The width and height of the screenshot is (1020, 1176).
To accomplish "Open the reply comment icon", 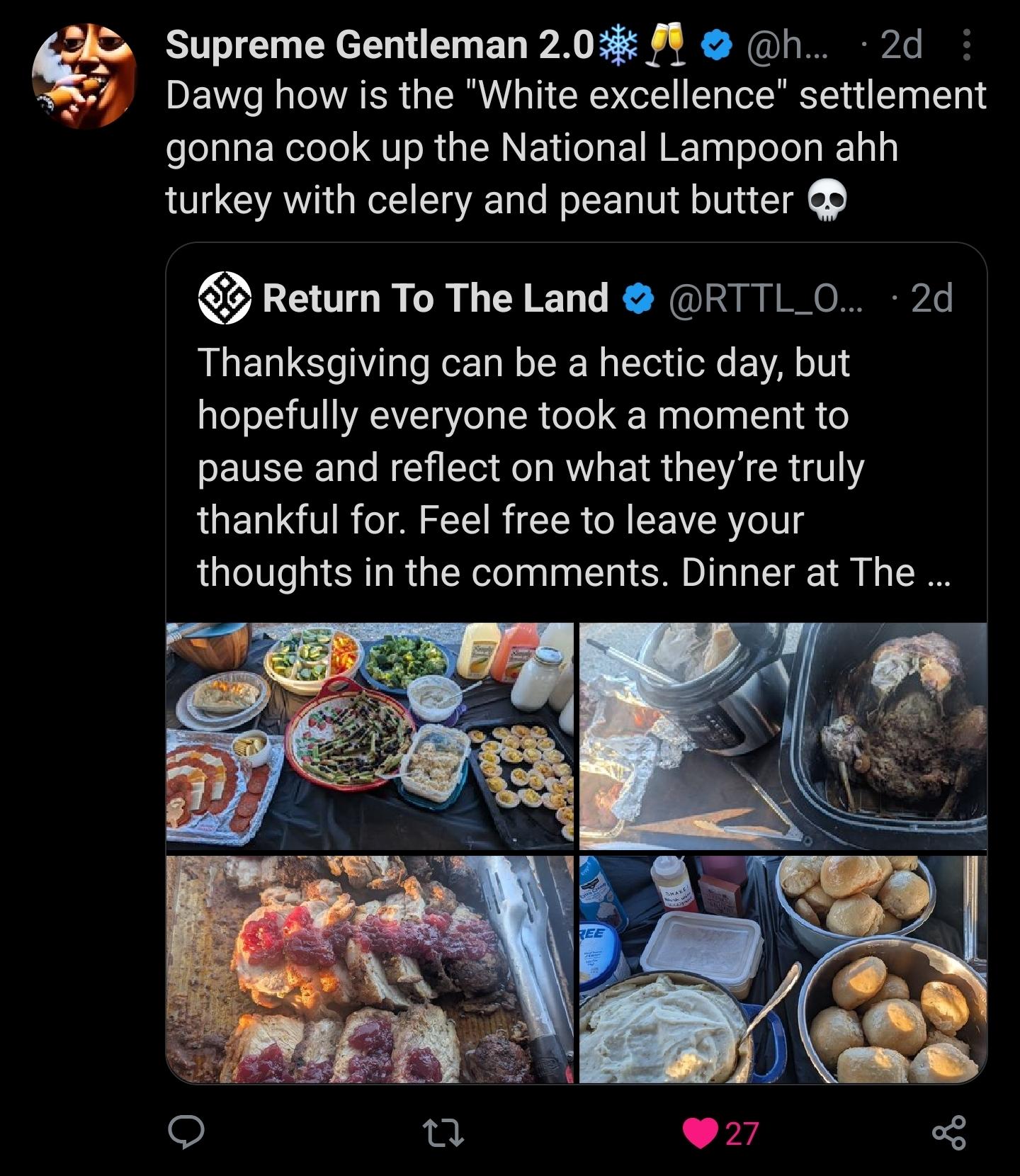I will tap(186, 1133).
